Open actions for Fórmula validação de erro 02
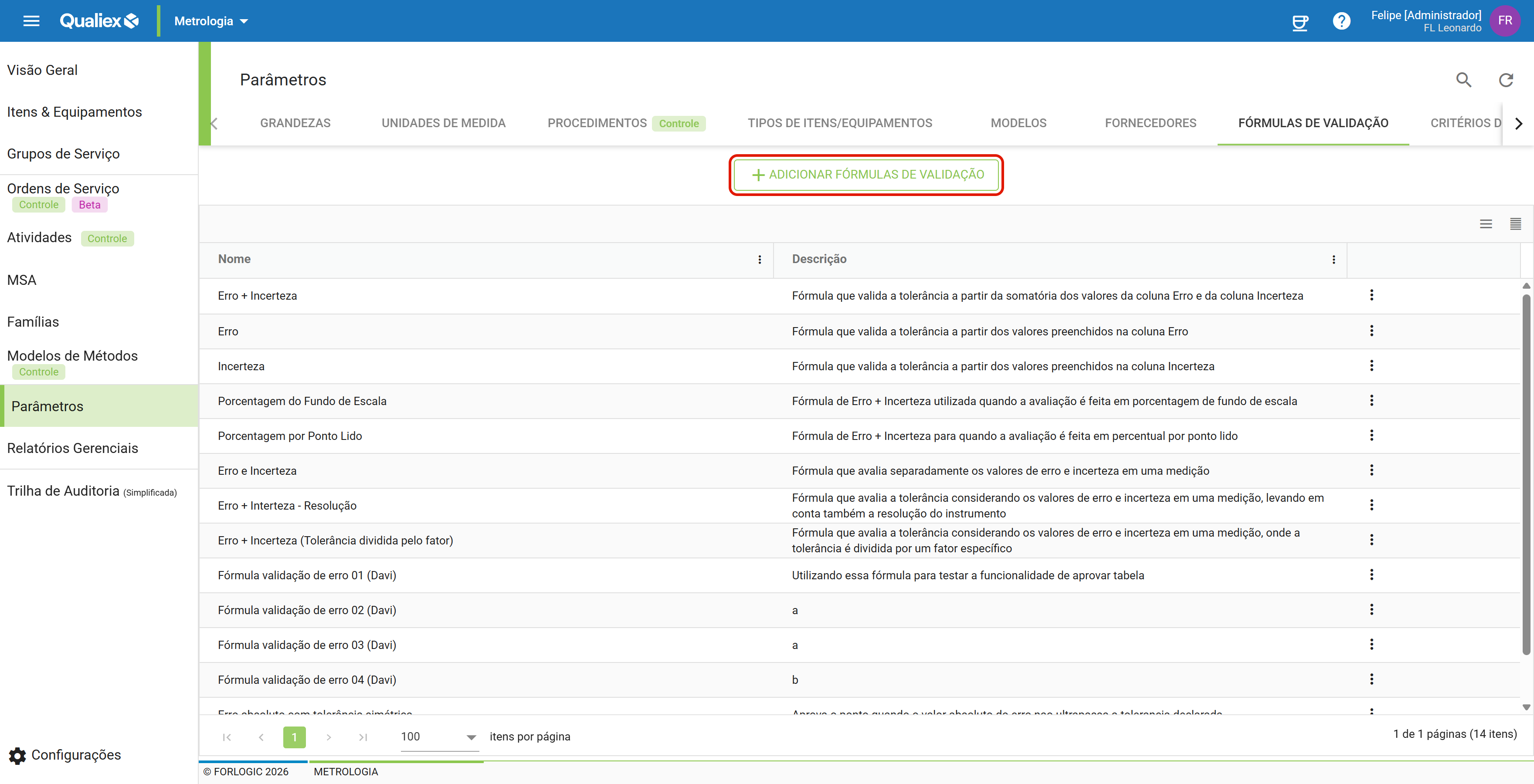The width and height of the screenshot is (1534, 784). [1371, 610]
